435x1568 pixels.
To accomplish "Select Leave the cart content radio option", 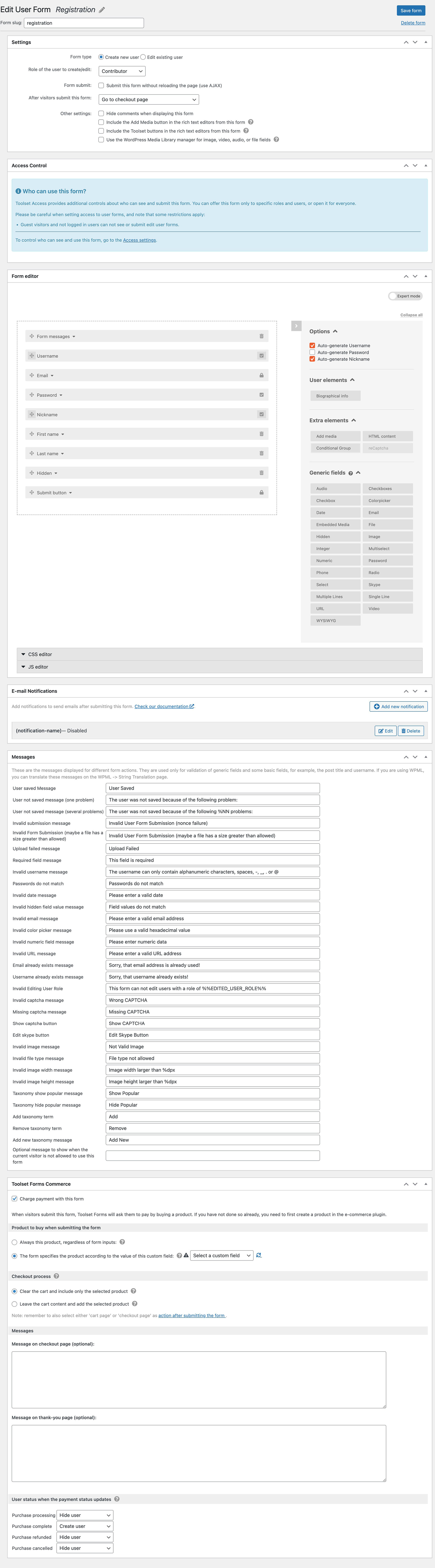I will pos(15,1304).
